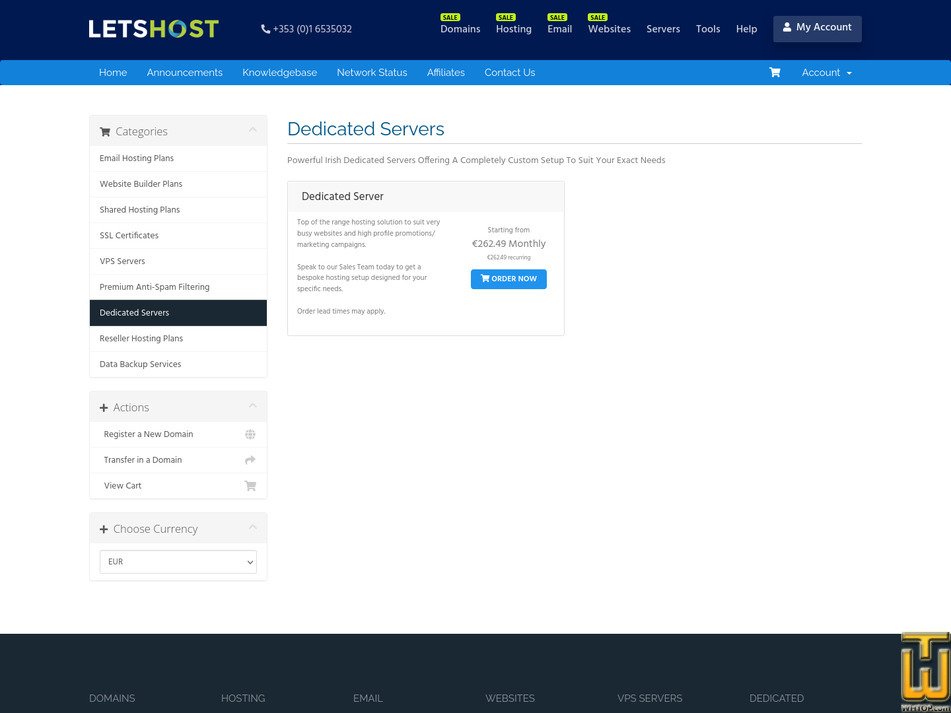Open the Servers top menu
Image resolution: width=951 pixels, height=713 pixels.
point(663,29)
